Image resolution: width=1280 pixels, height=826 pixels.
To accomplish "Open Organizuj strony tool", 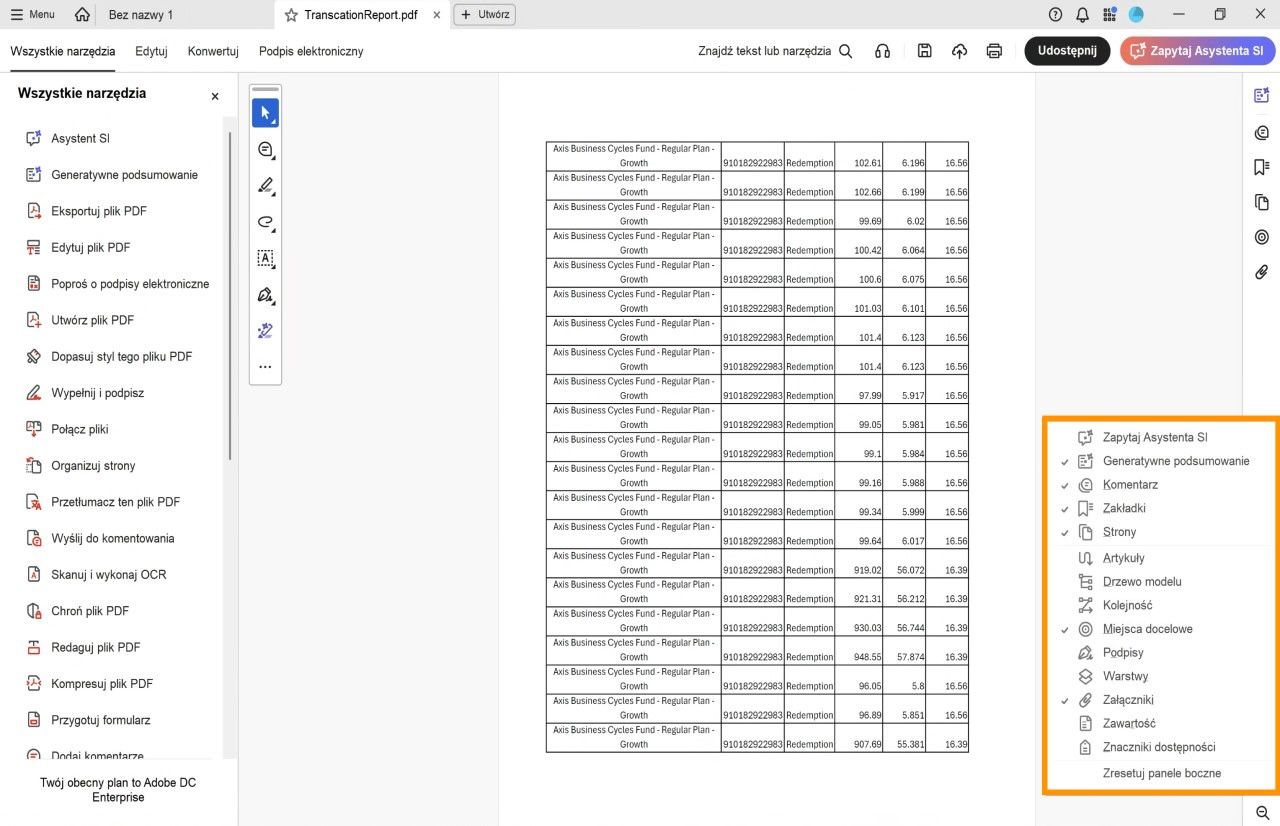I will pos(93,465).
